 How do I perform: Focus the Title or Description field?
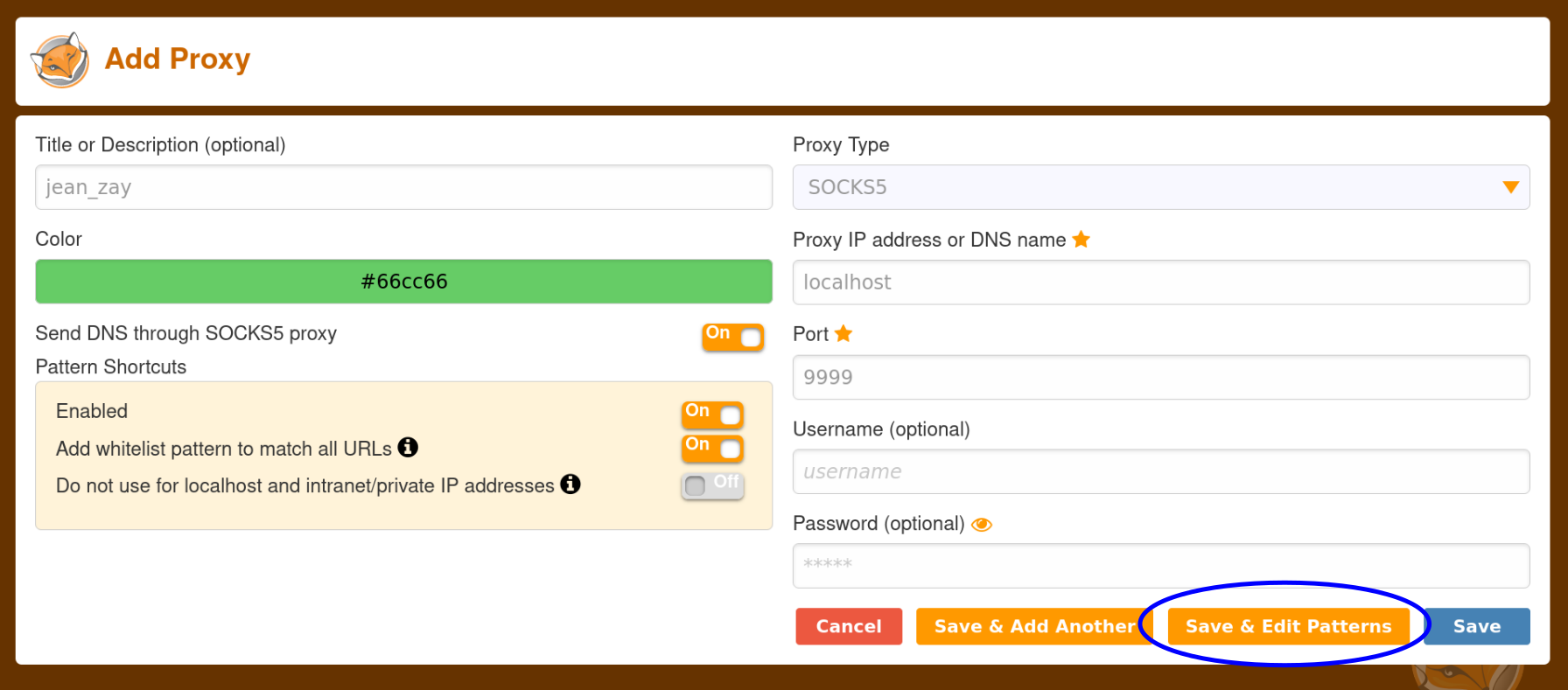tap(403, 187)
